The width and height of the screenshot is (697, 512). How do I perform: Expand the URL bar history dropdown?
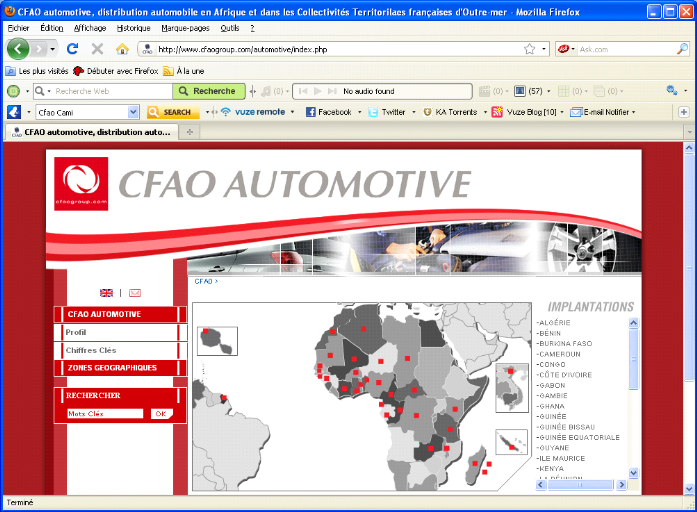(x=544, y=49)
